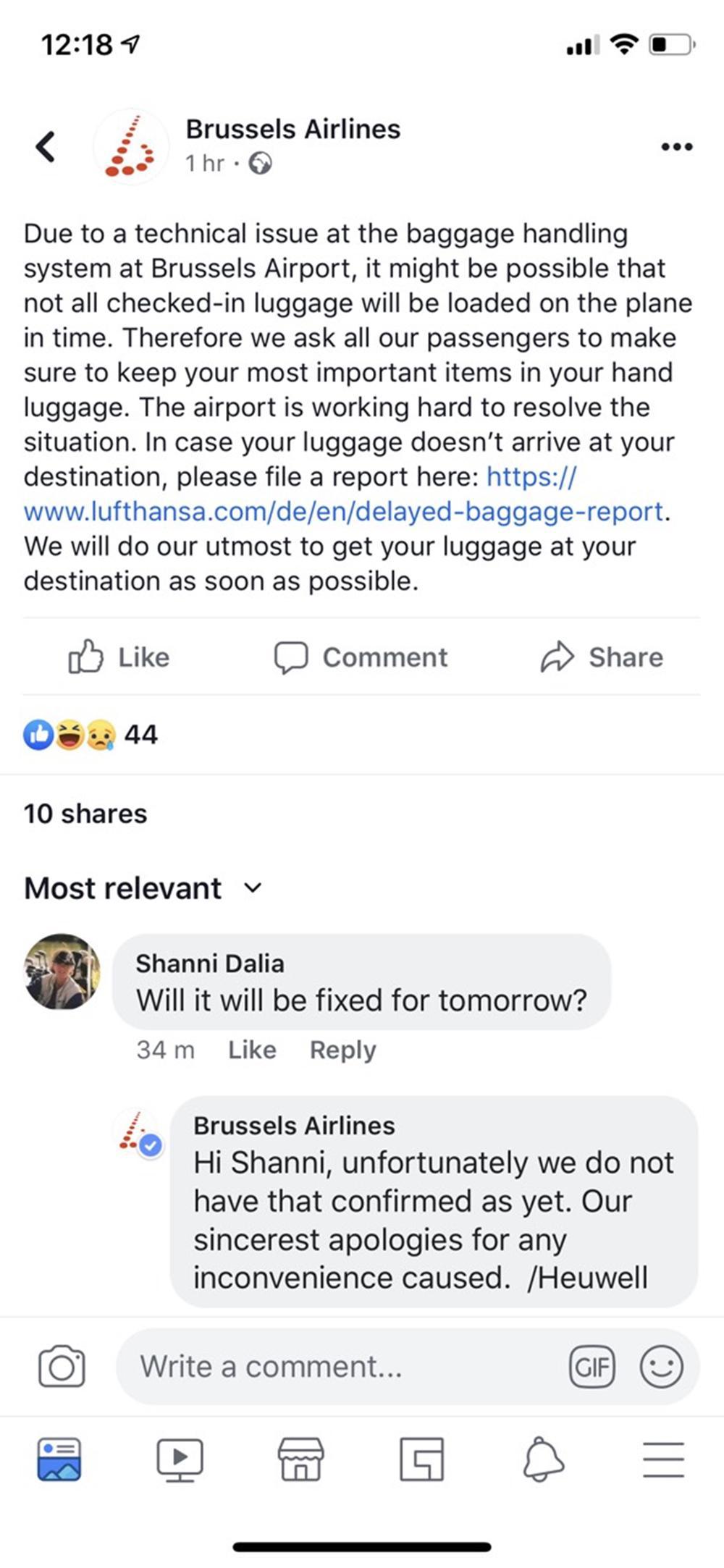Reply to Shanni Dalia's comment
The width and height of the screenshot is (724, 1568).
point(342,1050)
